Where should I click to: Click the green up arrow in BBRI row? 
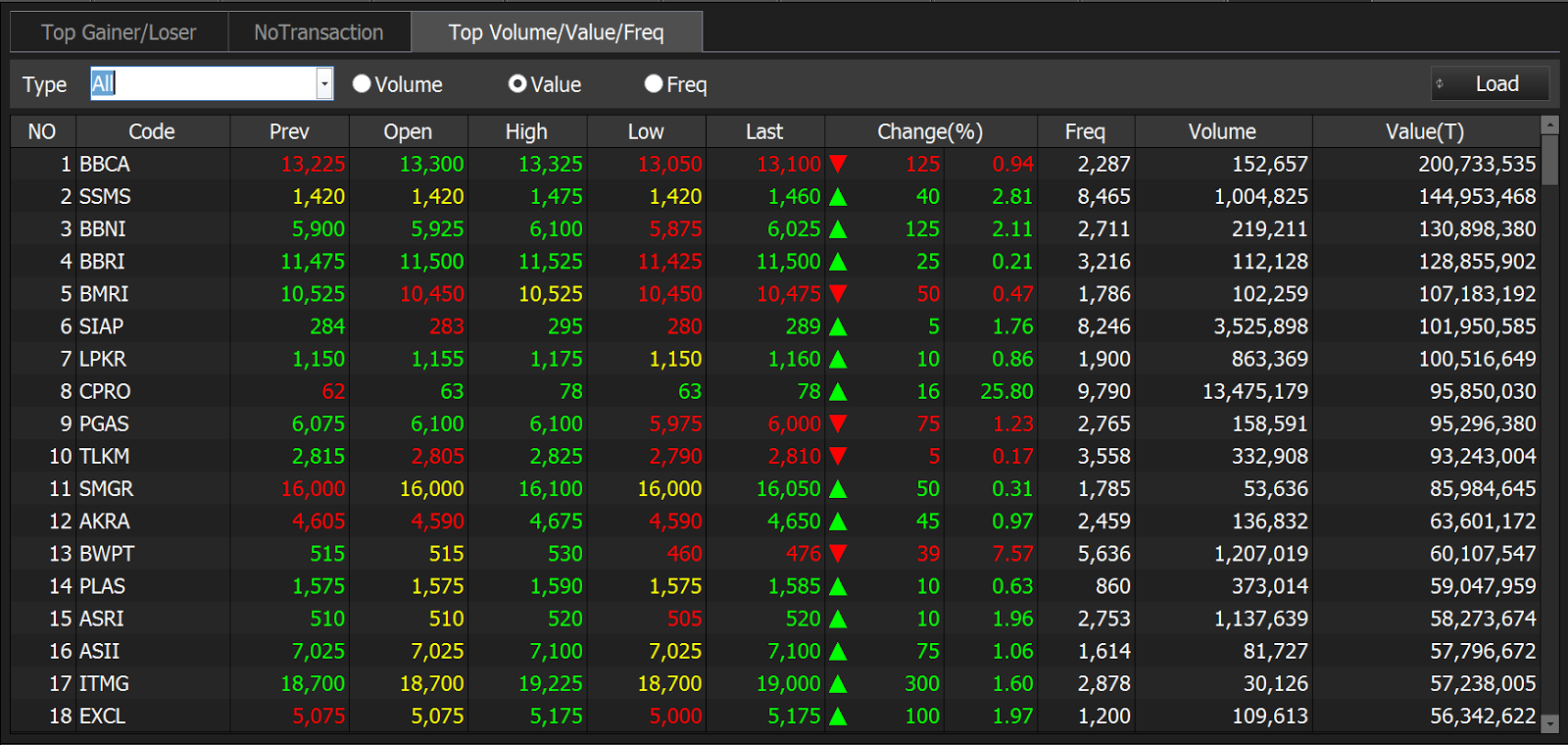coord(838,262)
